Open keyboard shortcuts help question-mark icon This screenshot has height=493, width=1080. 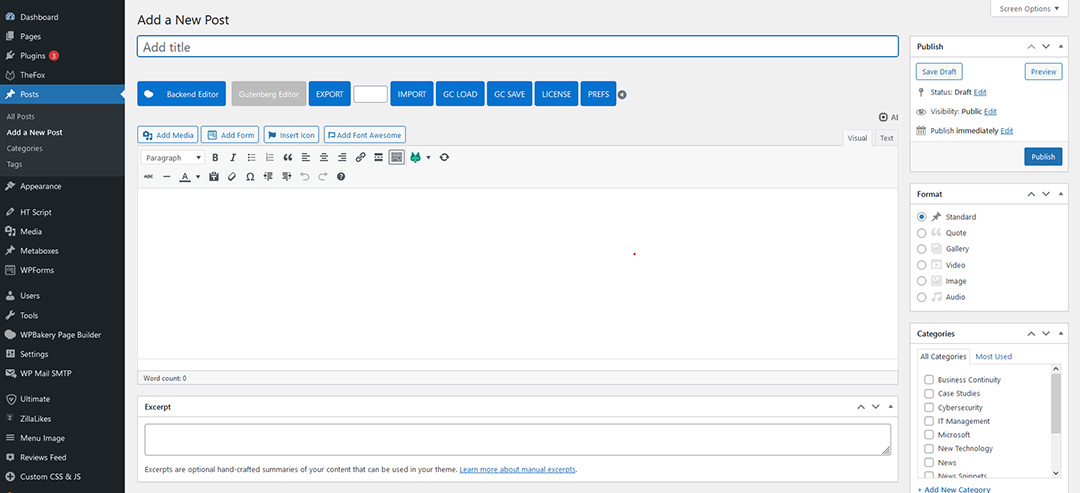341,177
